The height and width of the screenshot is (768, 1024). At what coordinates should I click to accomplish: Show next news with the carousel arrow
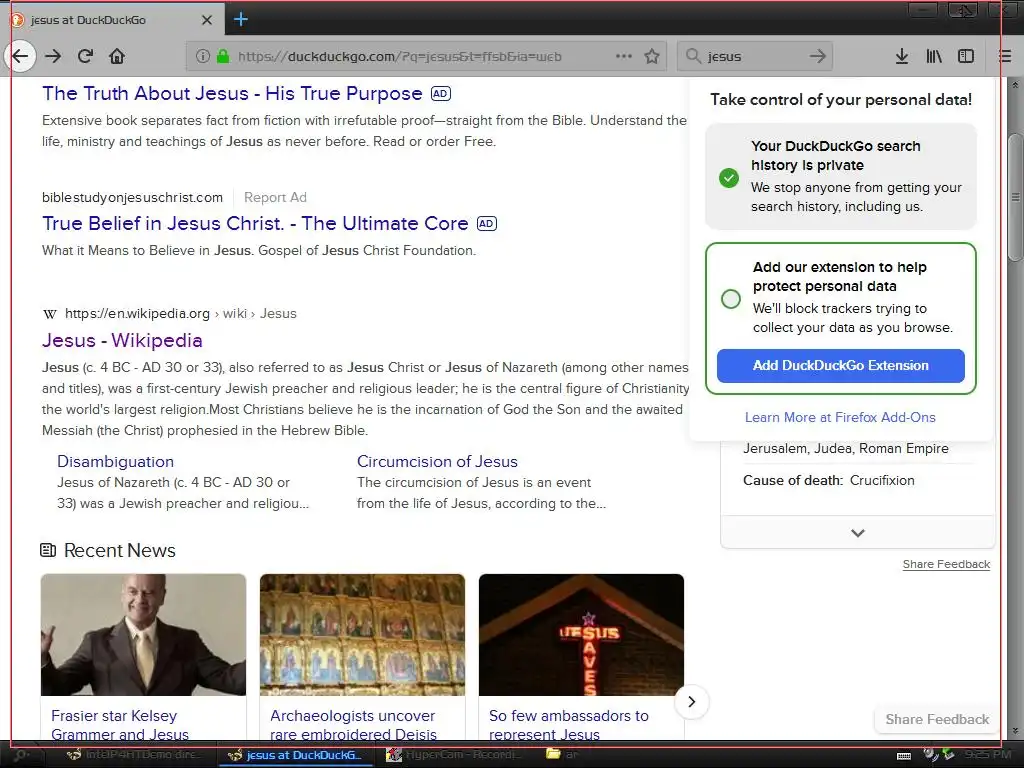point(691,702)
